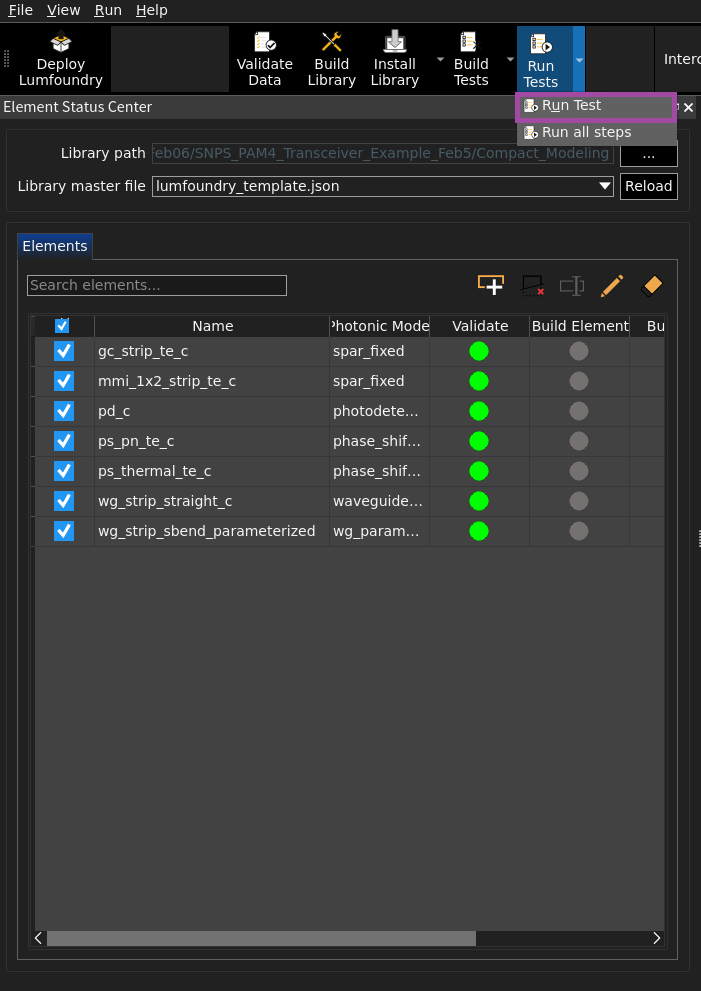The image size is (701, 991).
Task: Choose Run Test from dropdown menu
Action: pyautogui.click(x=596, y=106)
